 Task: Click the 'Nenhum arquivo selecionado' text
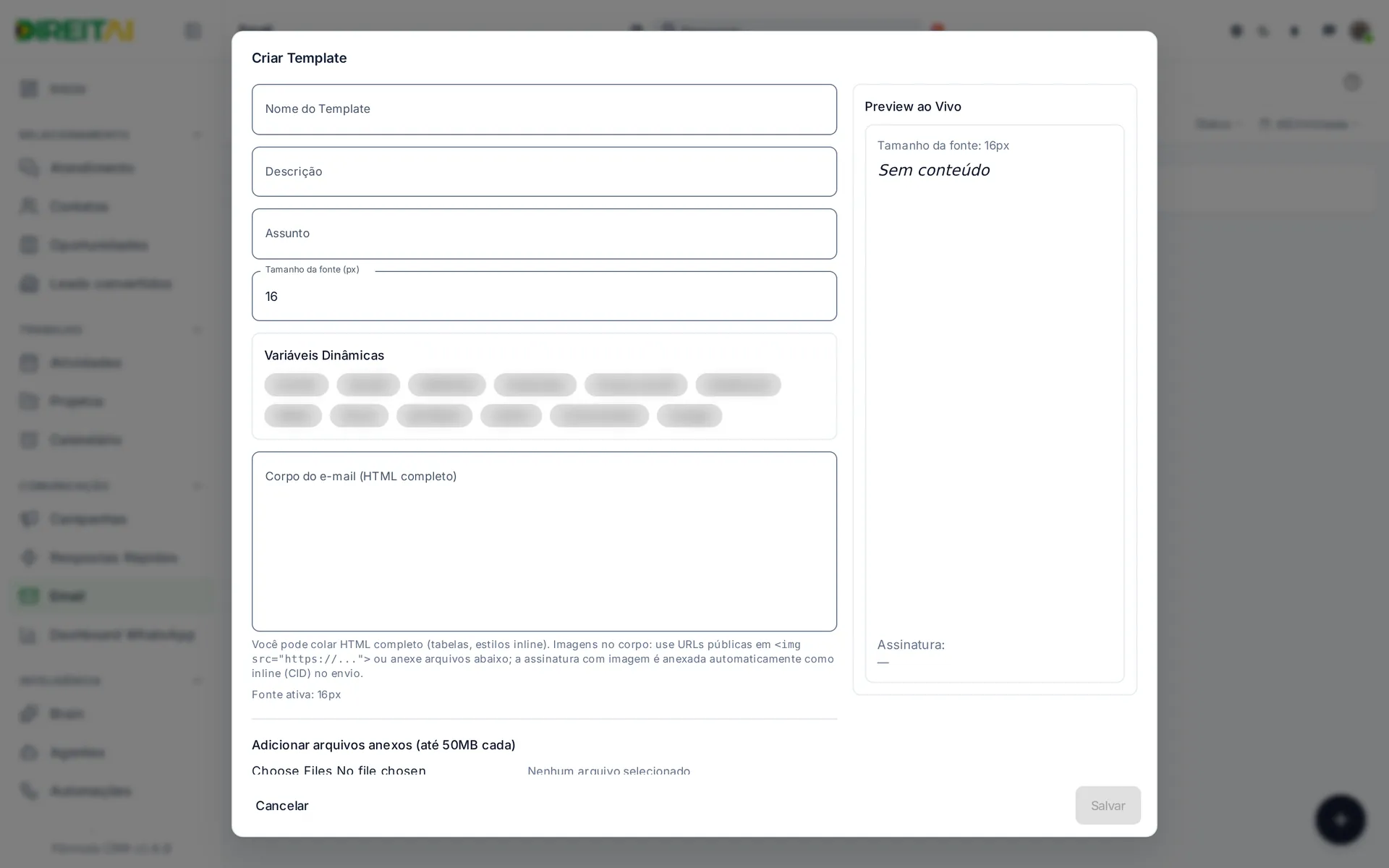pyautogui.click(x=608, y=770)
